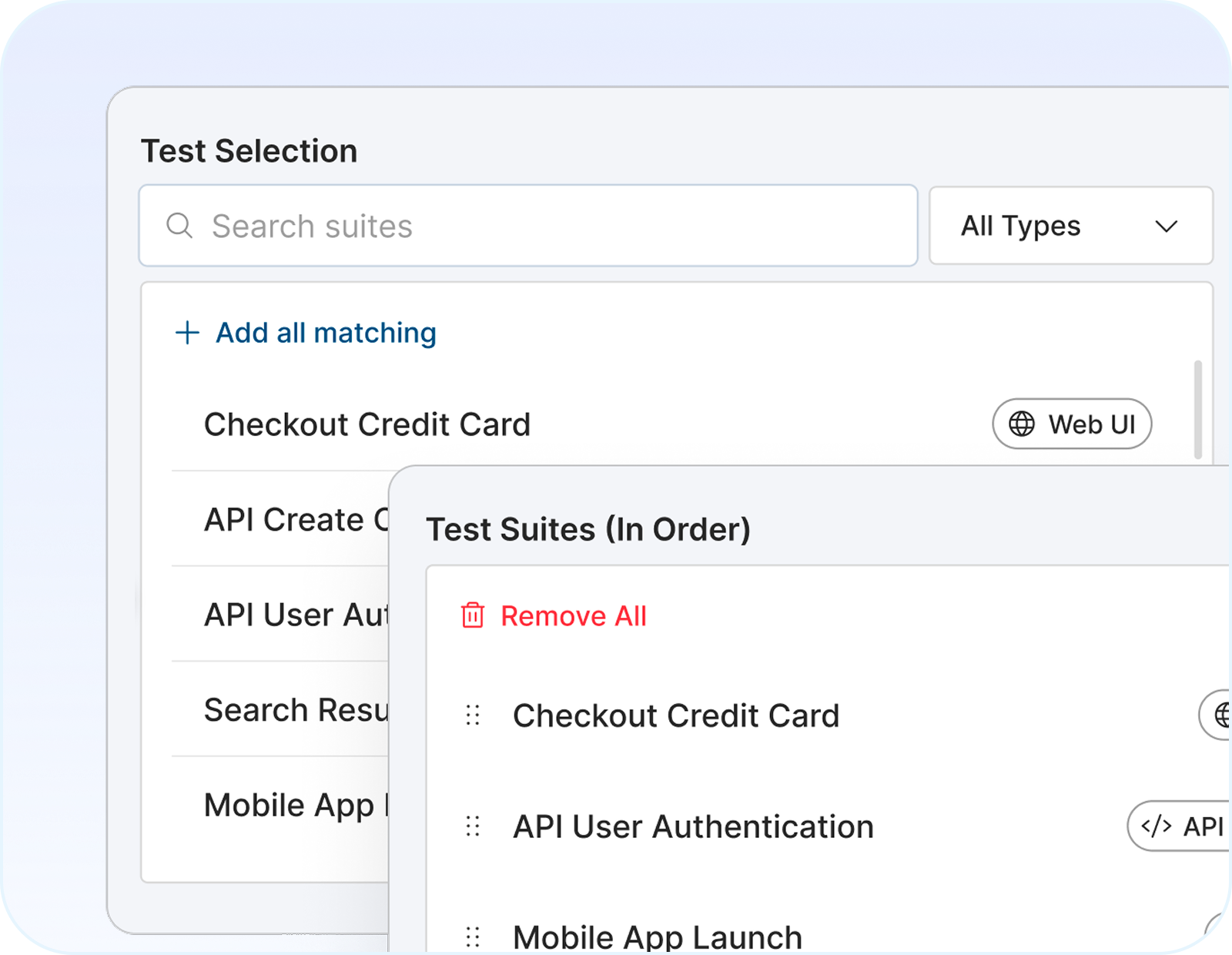This screenshot has width=1232, height=955.
Task: Grab drag handle for Checkout Credit Card suite
Action: [x=473, y=715]
